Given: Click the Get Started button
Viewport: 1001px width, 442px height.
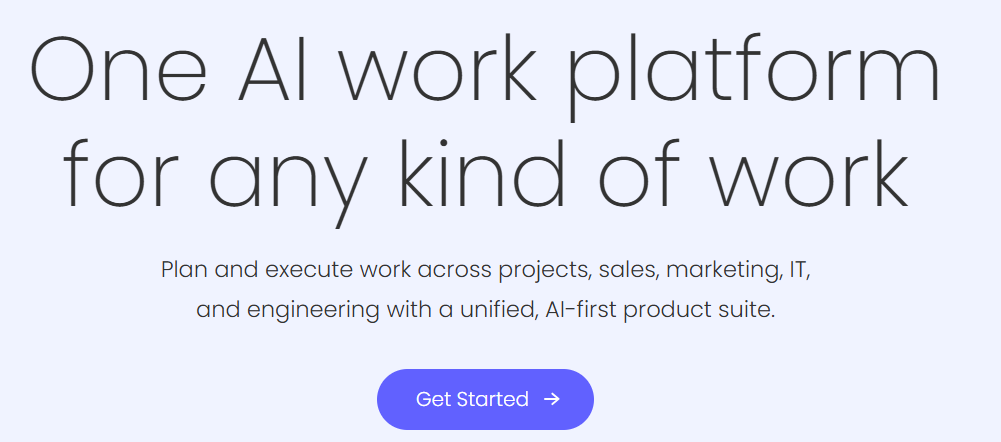Looking at the screenshot, I should tap(485, 399).
